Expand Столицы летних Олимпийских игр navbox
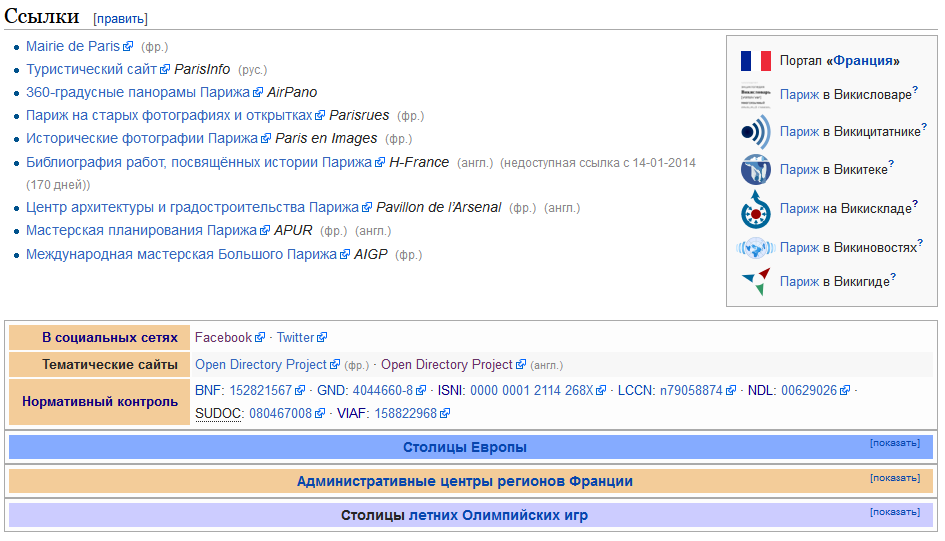 (x=894, y=512)
